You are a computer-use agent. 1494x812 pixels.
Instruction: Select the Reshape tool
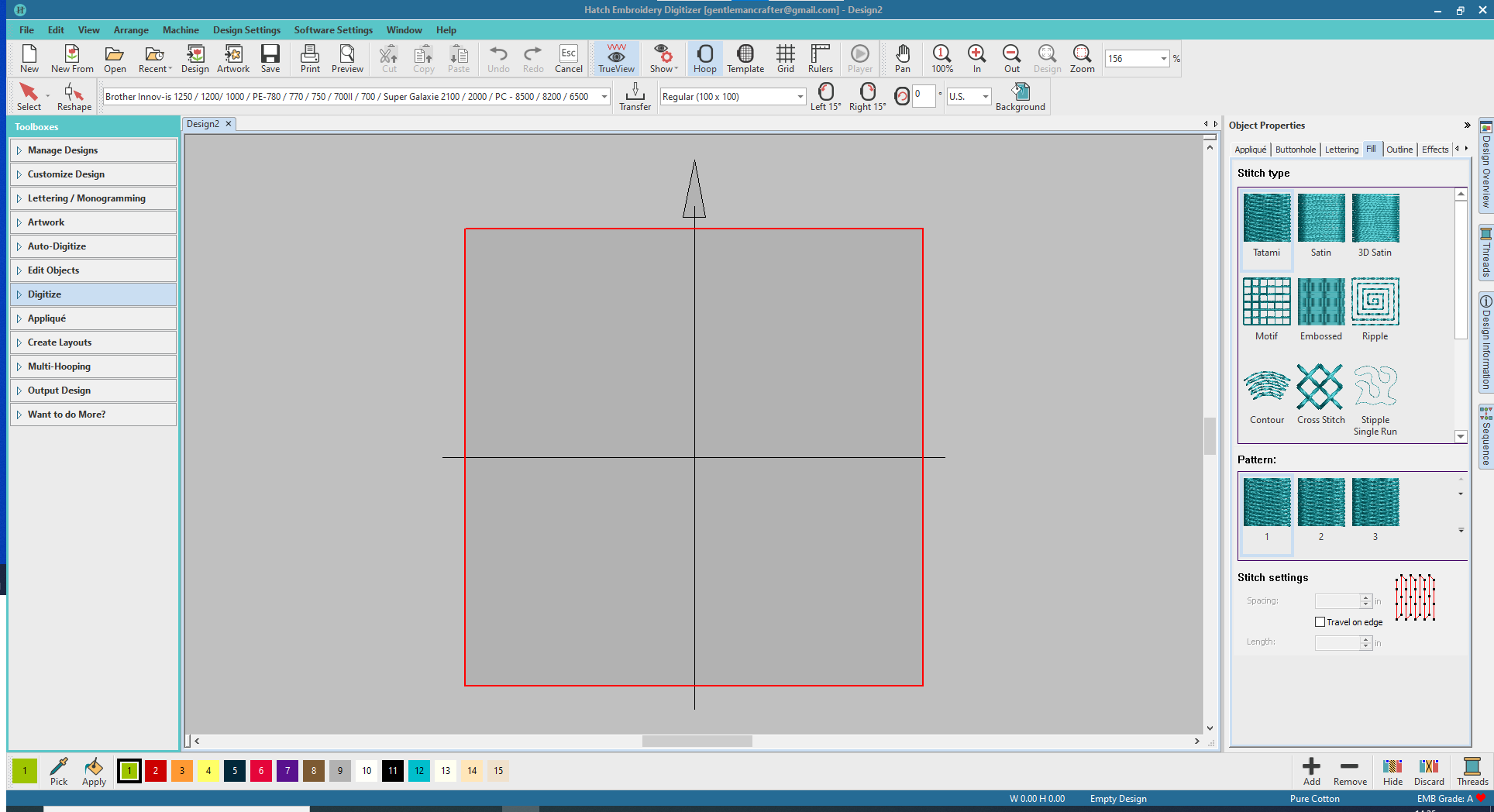pyautogui.click(x=74, y=97)
